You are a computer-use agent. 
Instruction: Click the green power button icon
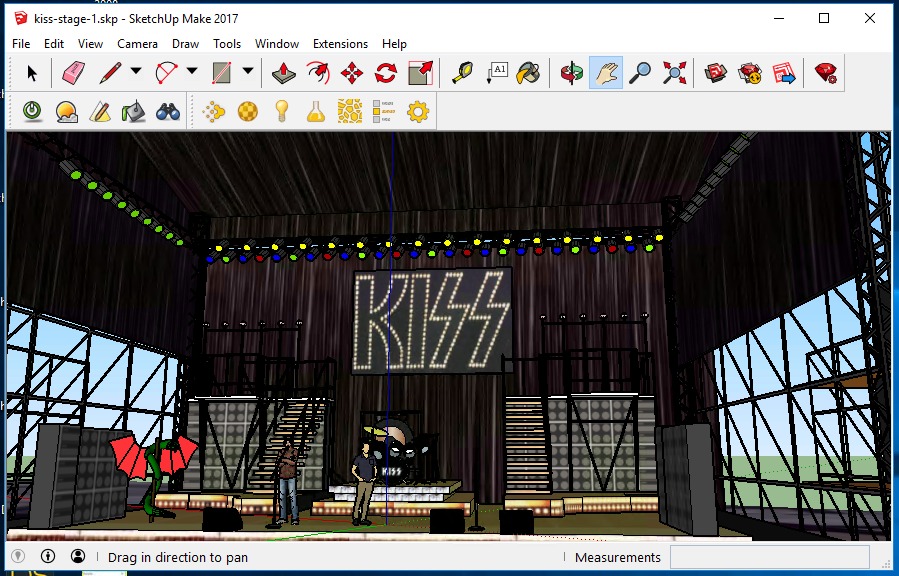tap(32, 111)
